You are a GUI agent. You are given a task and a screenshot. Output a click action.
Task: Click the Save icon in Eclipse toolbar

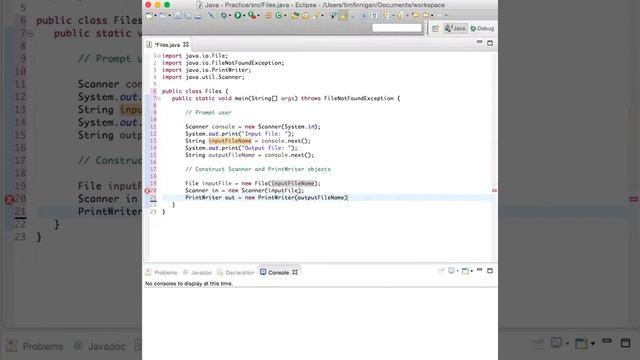(178, 16)
